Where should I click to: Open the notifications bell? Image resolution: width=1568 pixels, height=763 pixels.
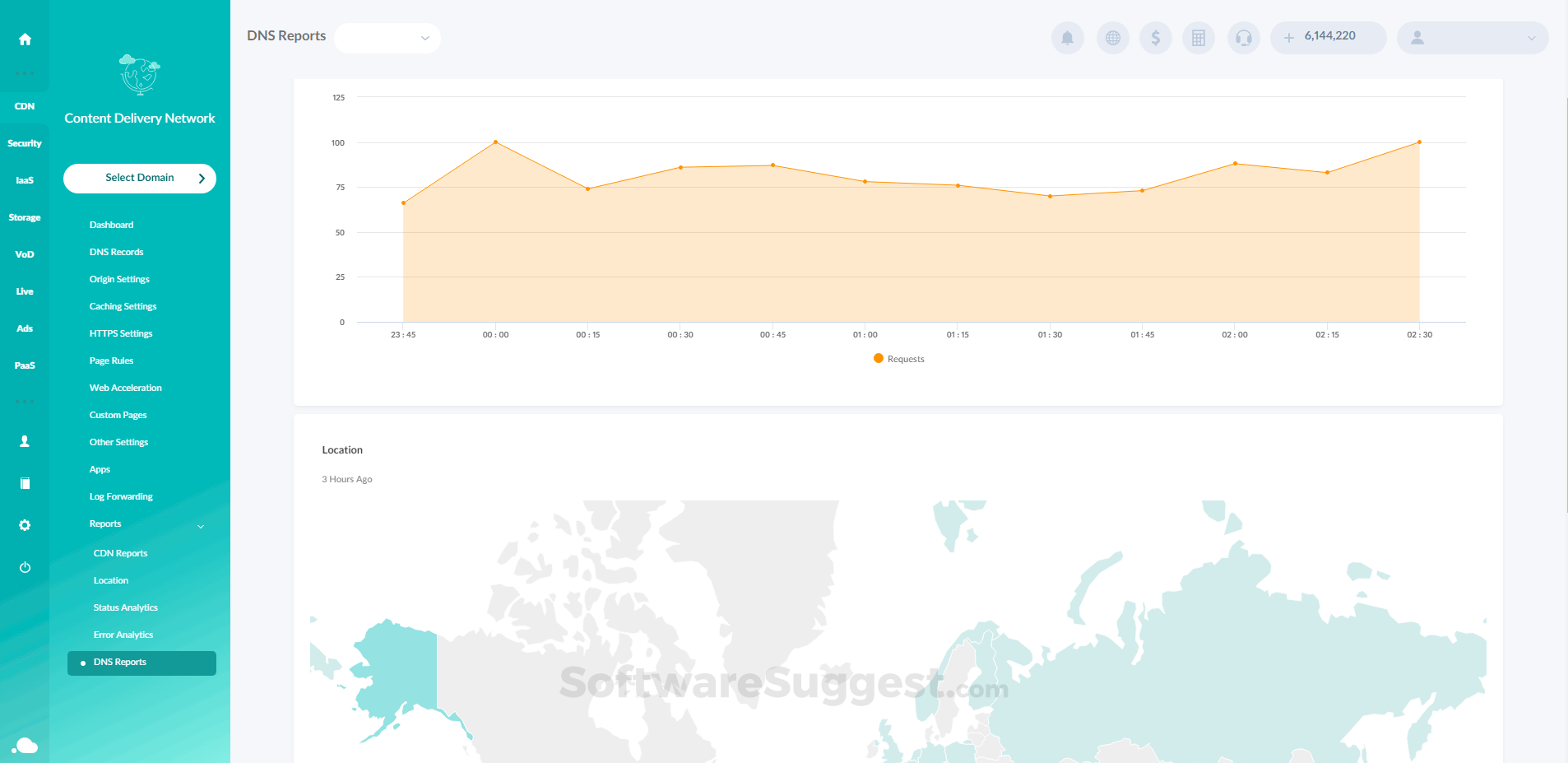tap(1067, 38)
